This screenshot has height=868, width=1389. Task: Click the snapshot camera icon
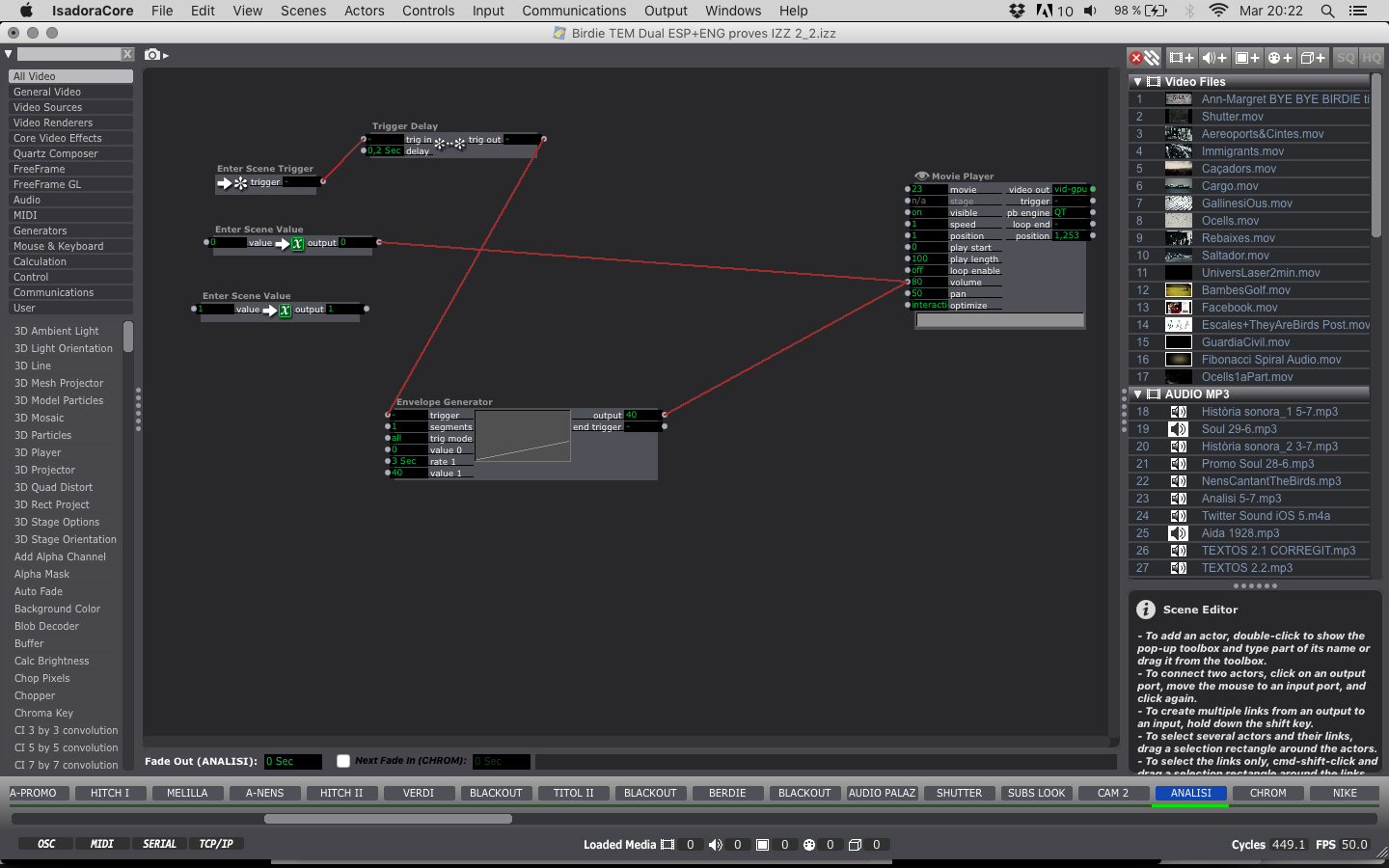point(152,55)
